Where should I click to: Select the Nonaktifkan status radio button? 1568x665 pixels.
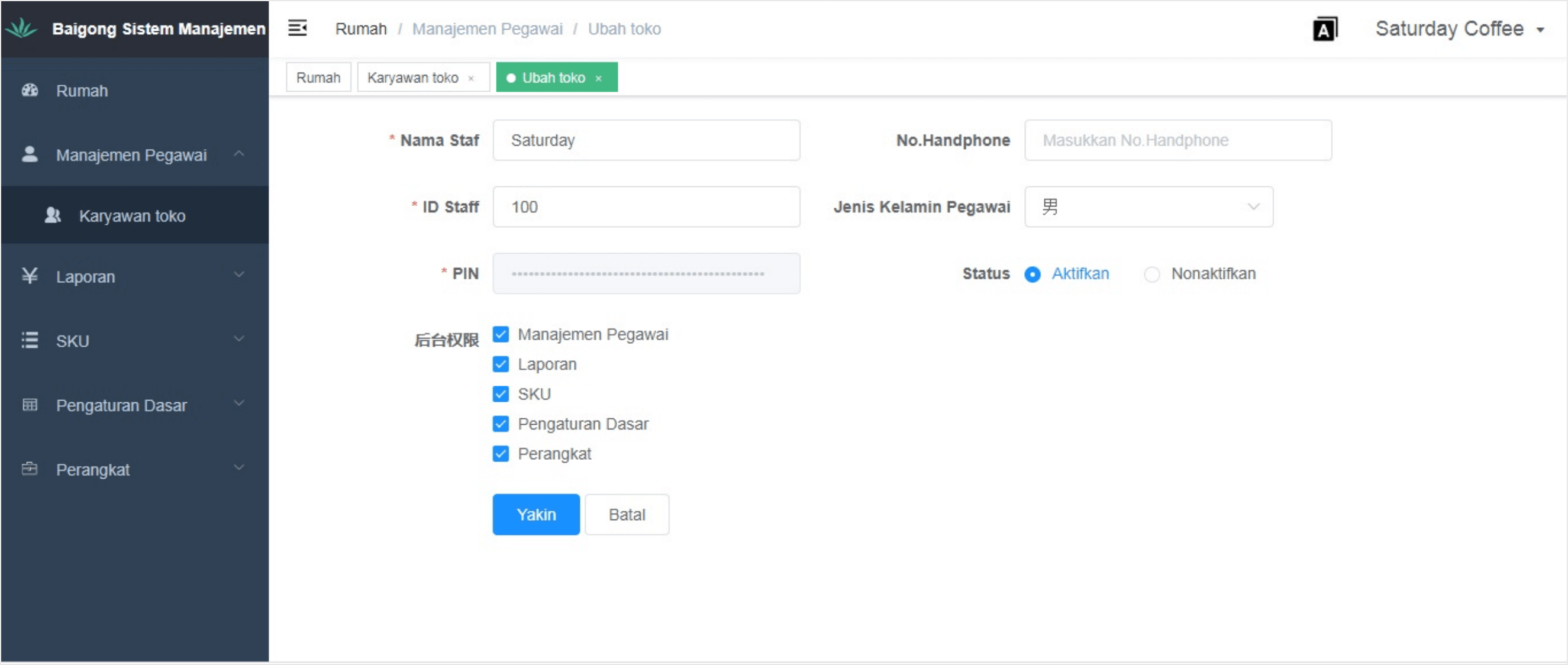click(x=1151, y=275)
